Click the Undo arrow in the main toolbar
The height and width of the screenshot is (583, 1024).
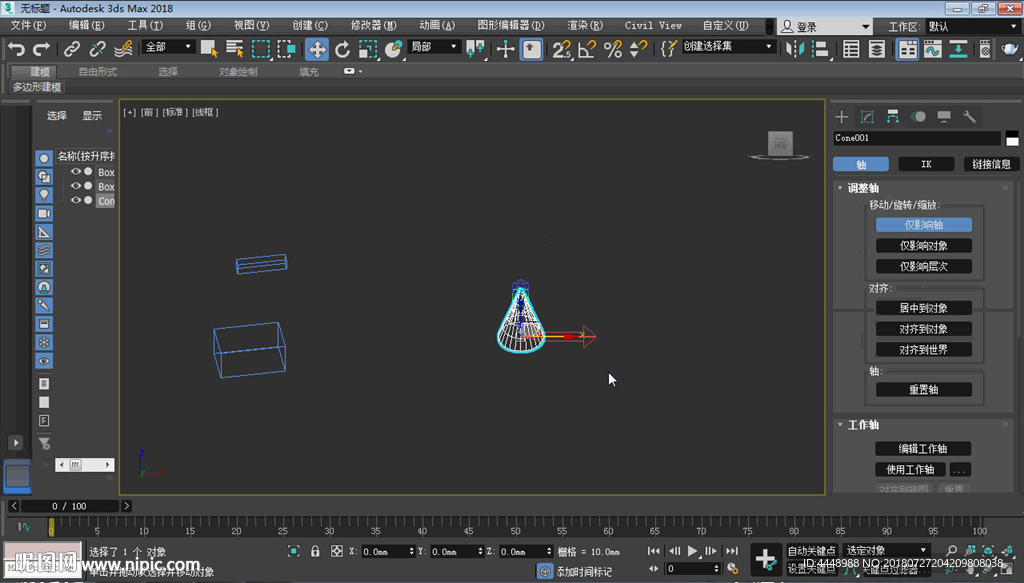[x=16, y=49]
